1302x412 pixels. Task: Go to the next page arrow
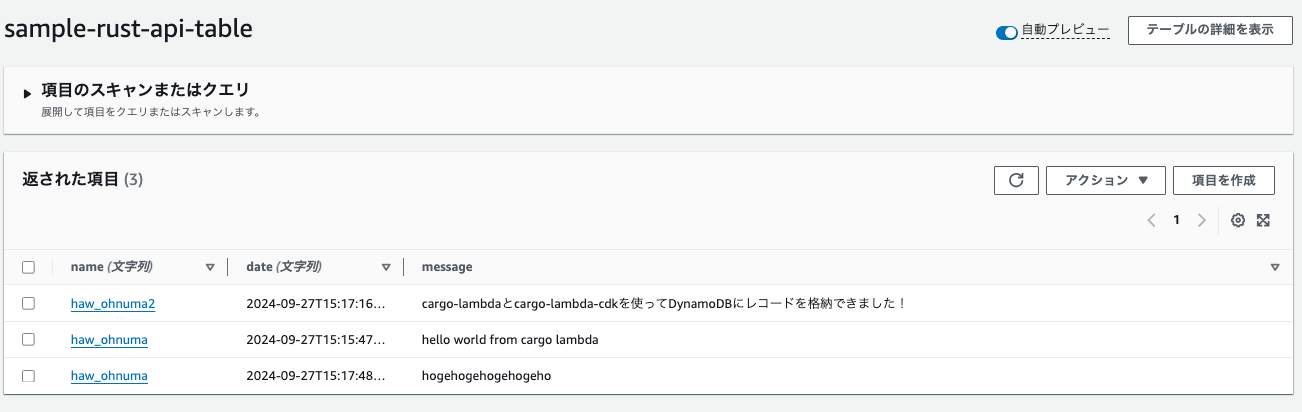[x=1202, y=220]
